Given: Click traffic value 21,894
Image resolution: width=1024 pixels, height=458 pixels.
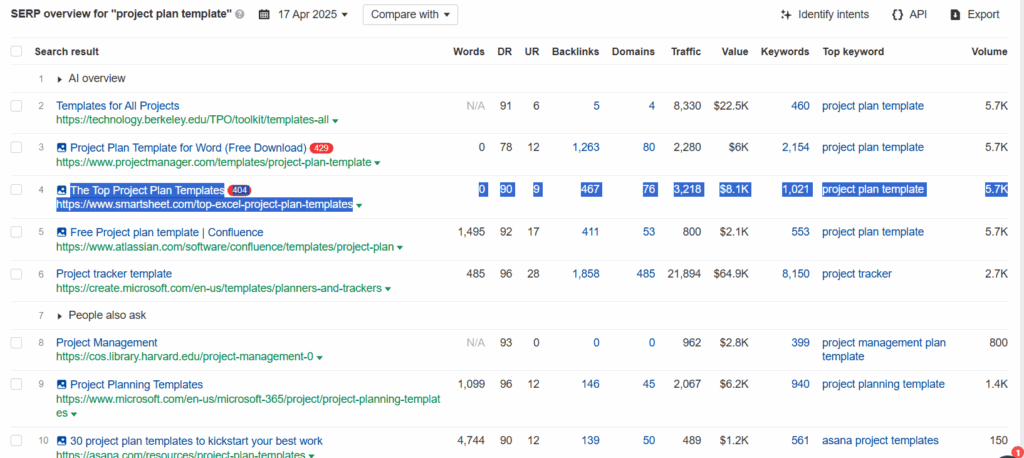Looking at the screenshot, I should 684,274.
